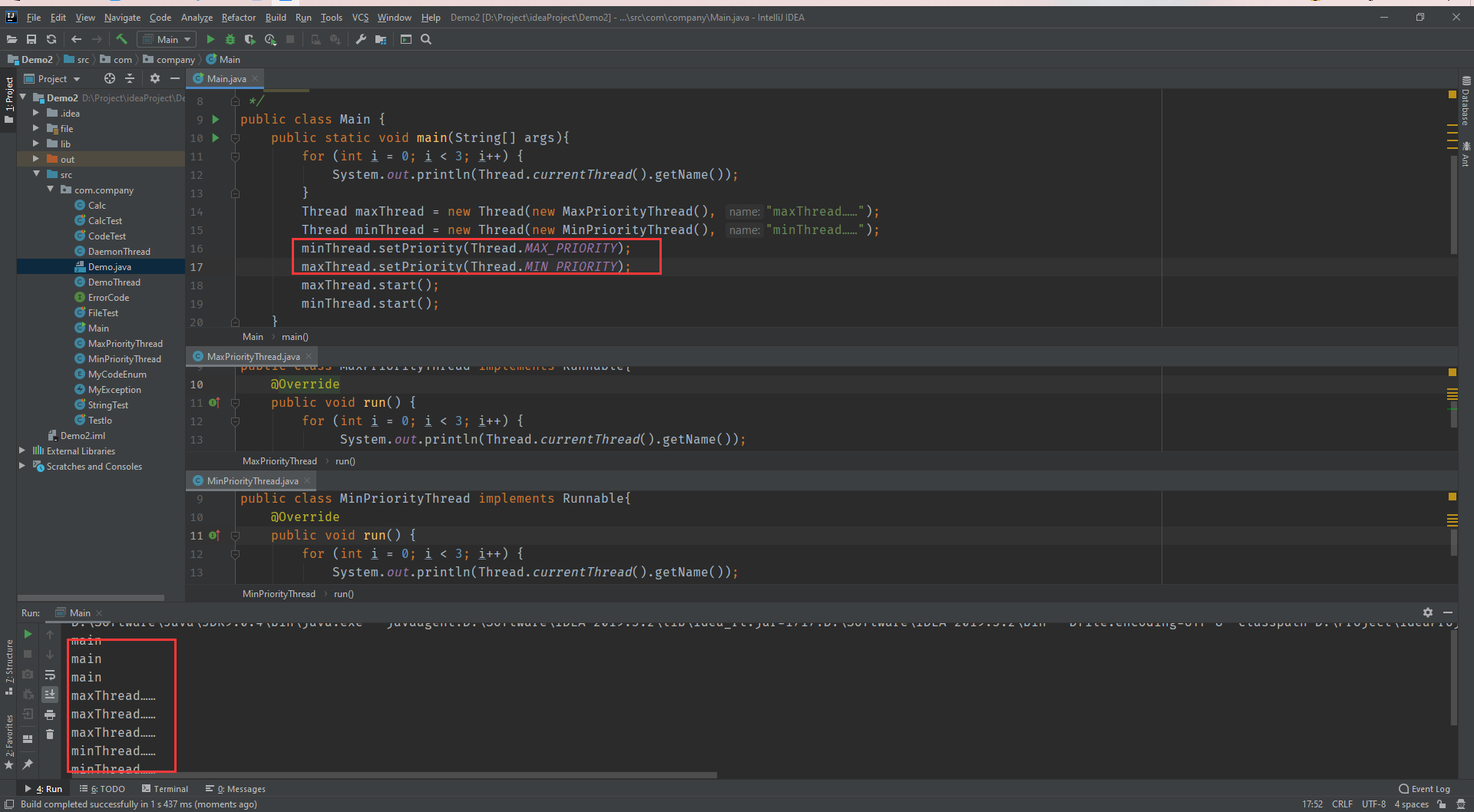Click the Run Anything icon in toolbar
The image size is (1474, 812).
coord(406,39)
